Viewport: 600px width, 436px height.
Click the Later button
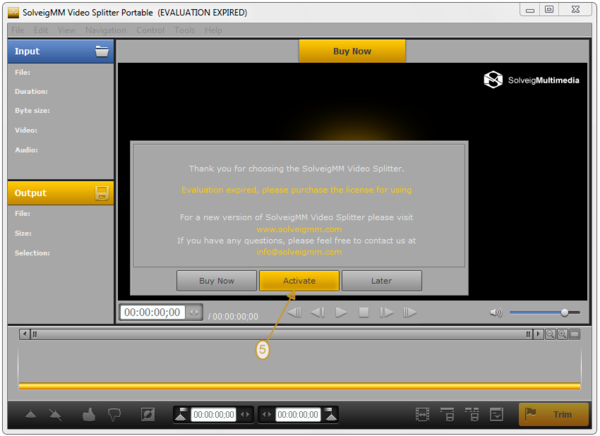tap(382, 281)
